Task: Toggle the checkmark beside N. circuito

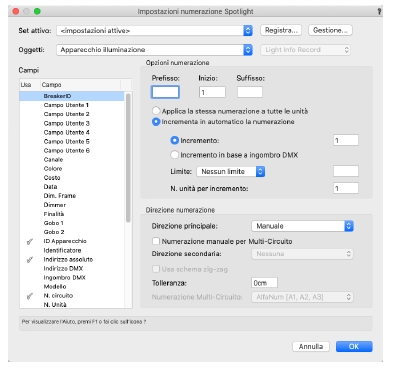Action: click(x=30, y=296)
